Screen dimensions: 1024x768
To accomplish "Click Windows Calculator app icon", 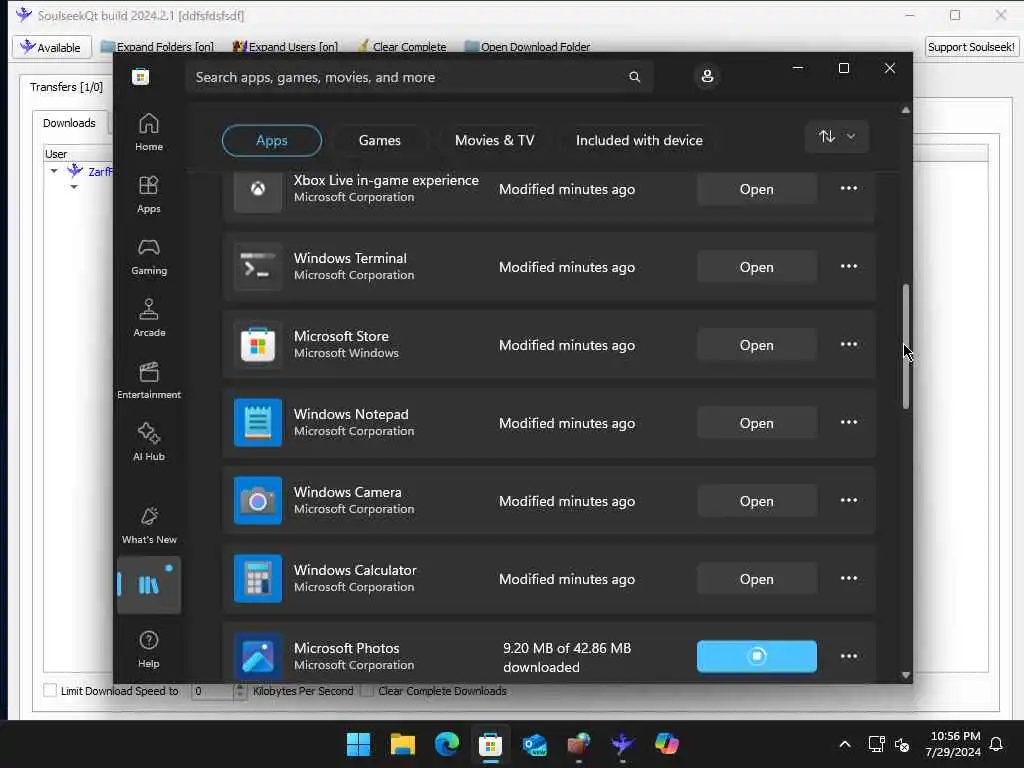I will [x=258, y=579].
